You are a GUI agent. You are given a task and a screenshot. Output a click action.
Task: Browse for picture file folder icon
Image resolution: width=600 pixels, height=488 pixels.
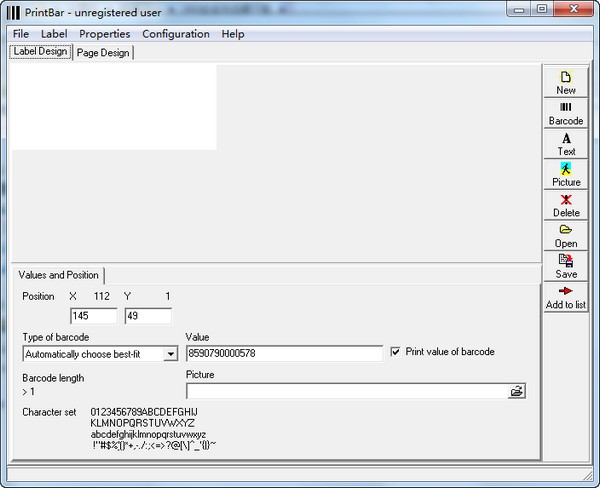(516, 391)
